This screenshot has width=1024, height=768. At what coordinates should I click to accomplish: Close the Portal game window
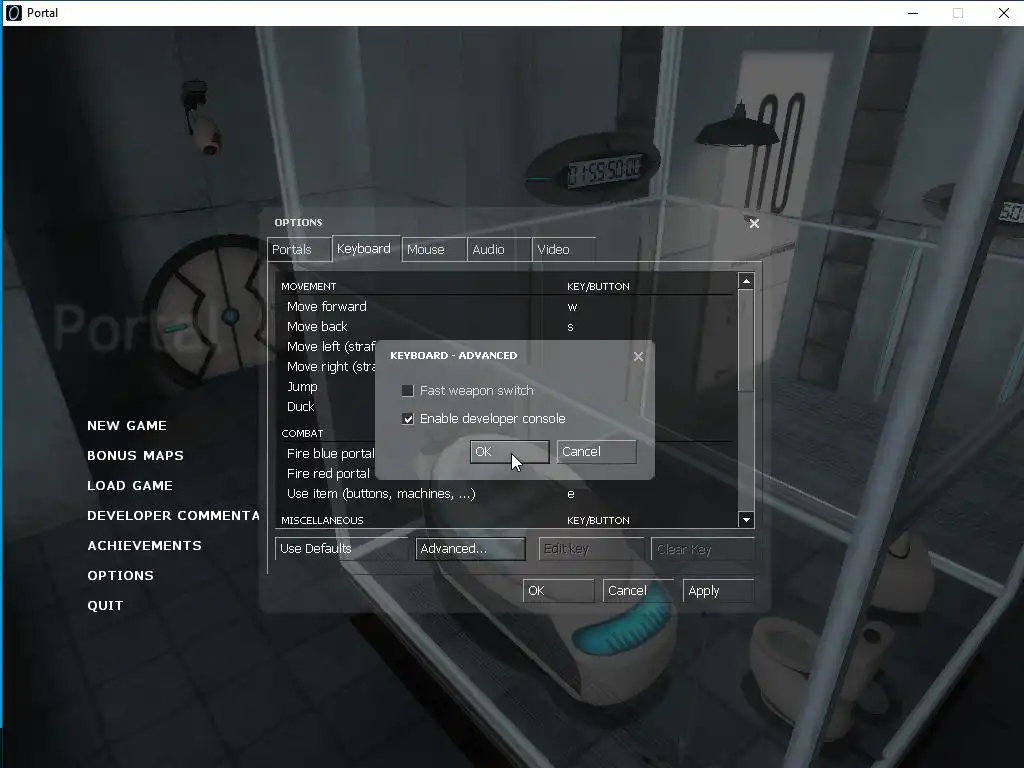tap(1004, 13)
